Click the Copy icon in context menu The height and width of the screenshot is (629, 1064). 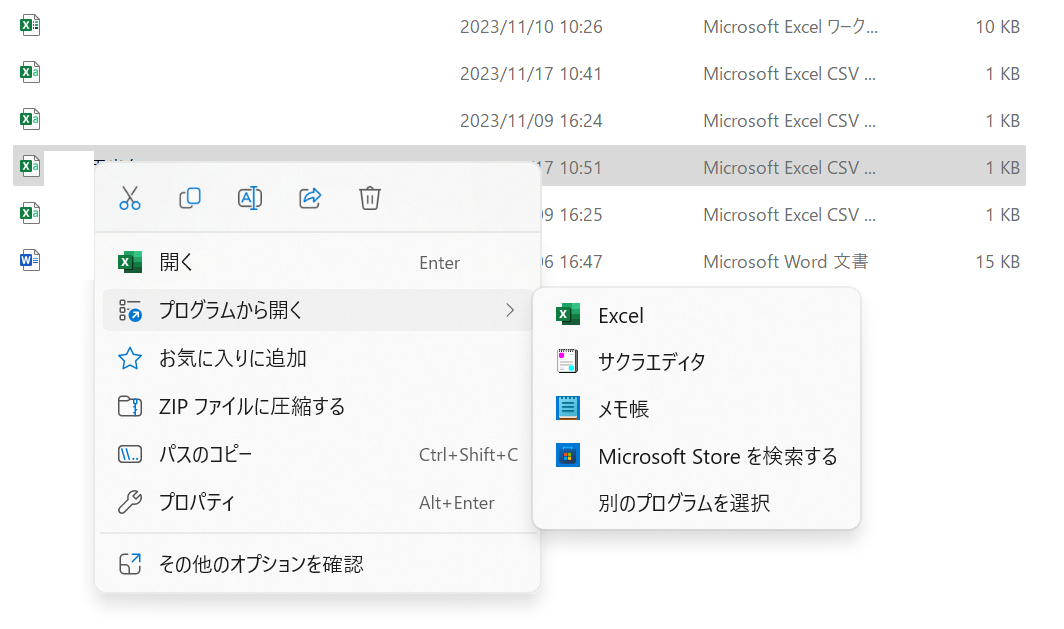pyautogui.click(x=189, y=198)
